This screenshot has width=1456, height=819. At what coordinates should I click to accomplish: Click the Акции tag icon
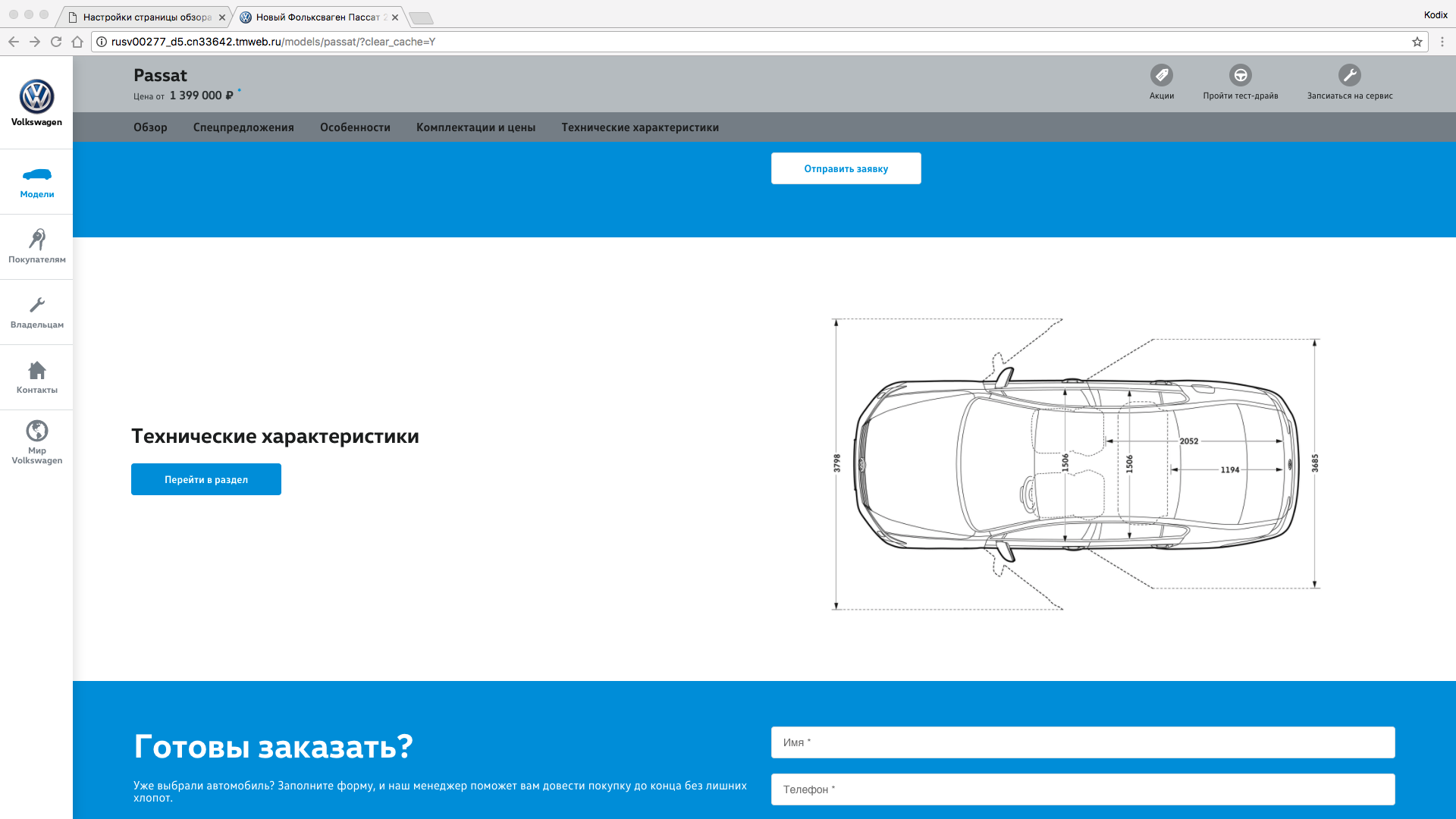(1161, 75)
